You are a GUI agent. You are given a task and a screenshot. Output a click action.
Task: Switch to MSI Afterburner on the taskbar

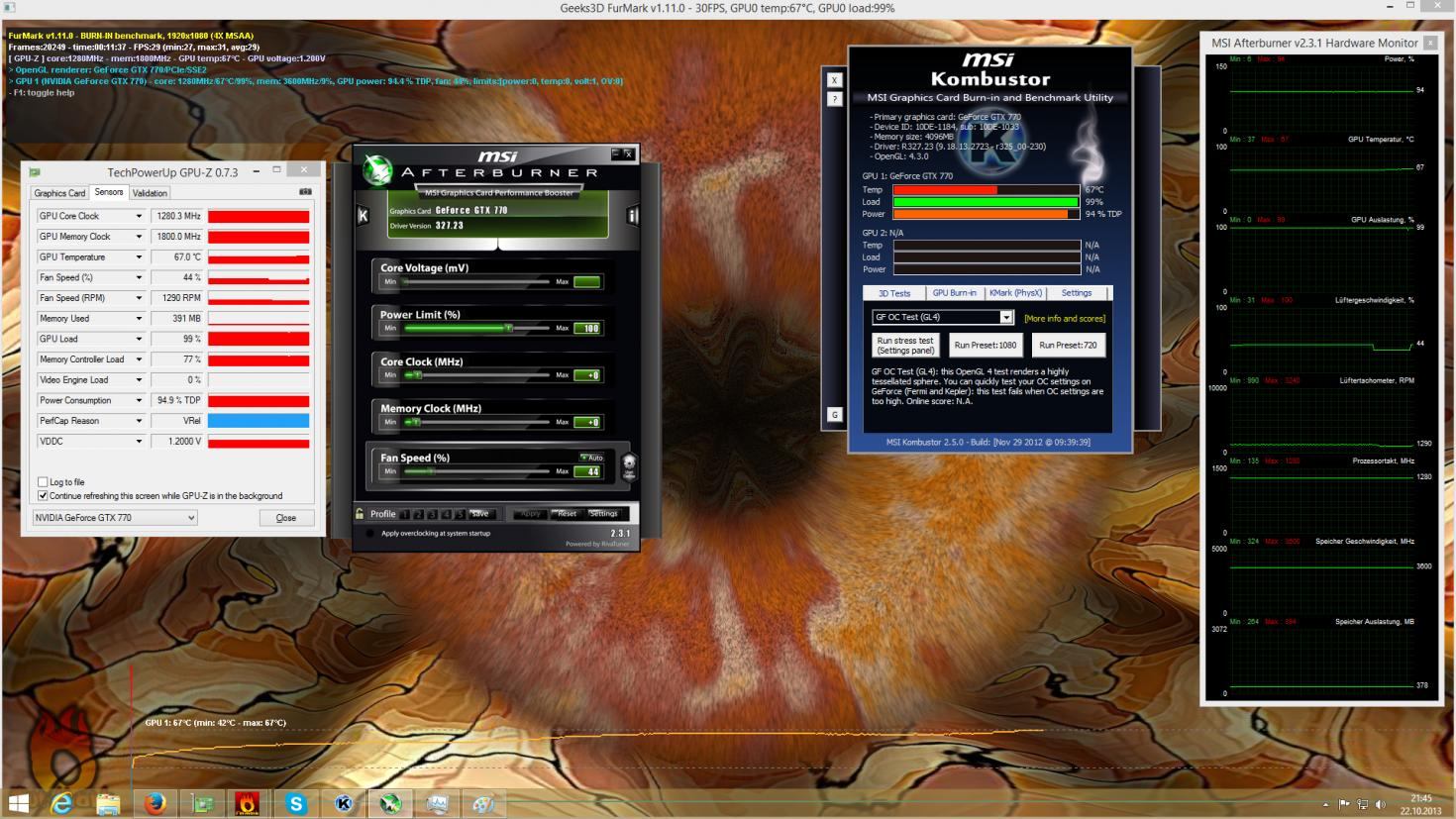(390, 803)
